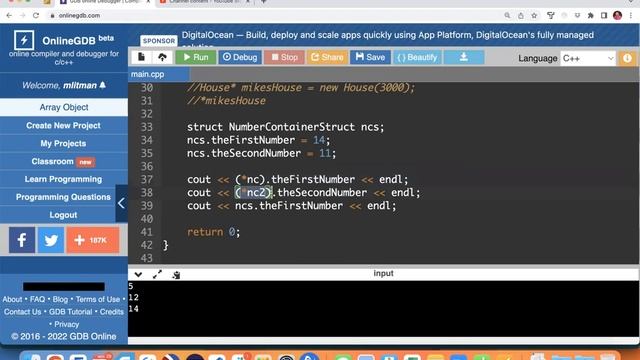This screenshot has width=640, height=360.
Task: Click the DigitalOcean sponsor ad text
Action: [388, 36]
